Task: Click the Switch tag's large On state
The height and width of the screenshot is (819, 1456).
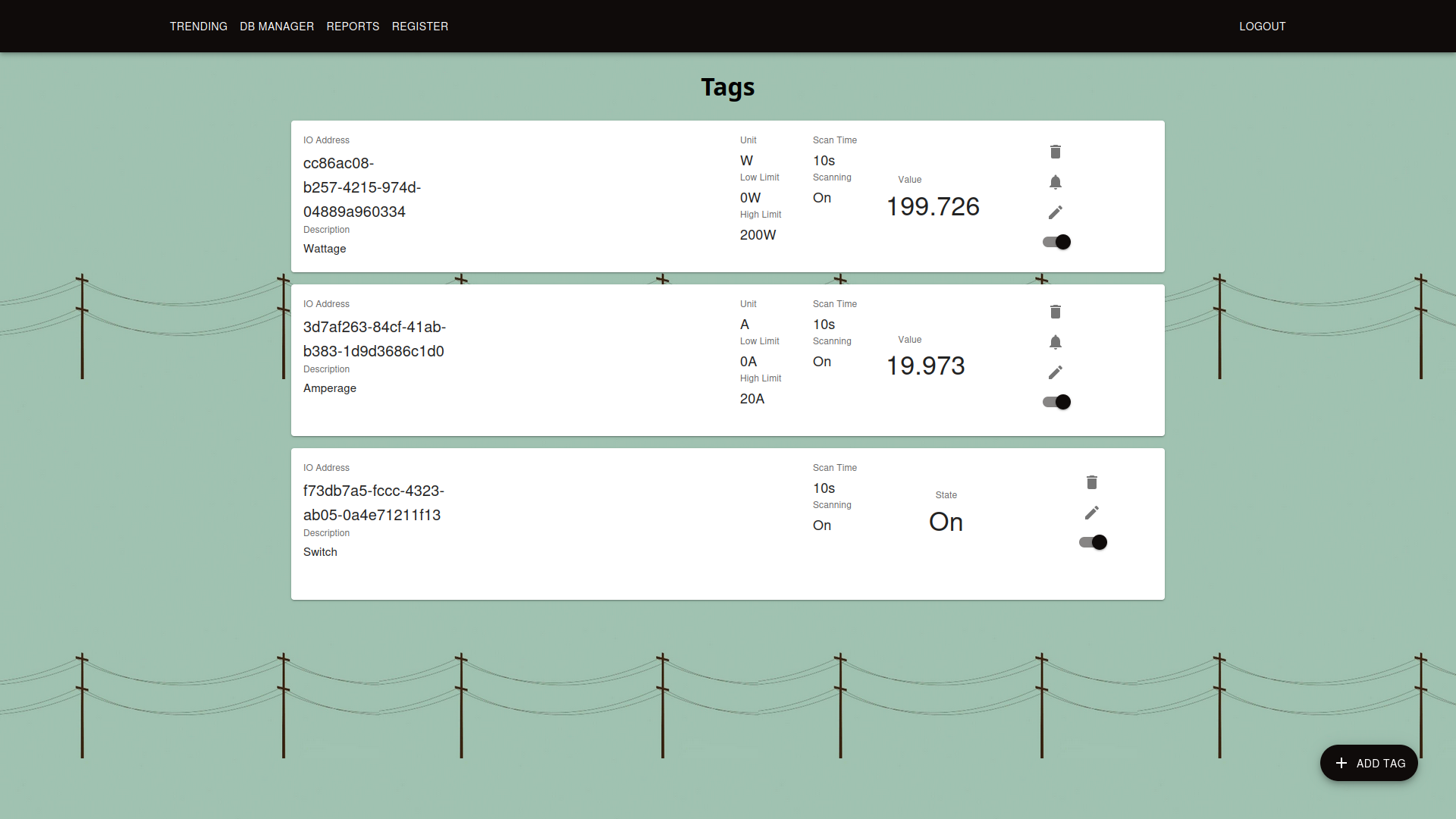Action: pos(946,522)
